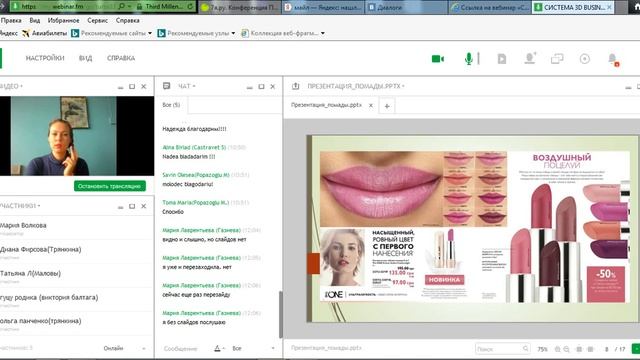Switch to Презентация_помады.pptx file tab
This screenshot has height=360, width=640.
pyautogui.click(x=326, y=105)
